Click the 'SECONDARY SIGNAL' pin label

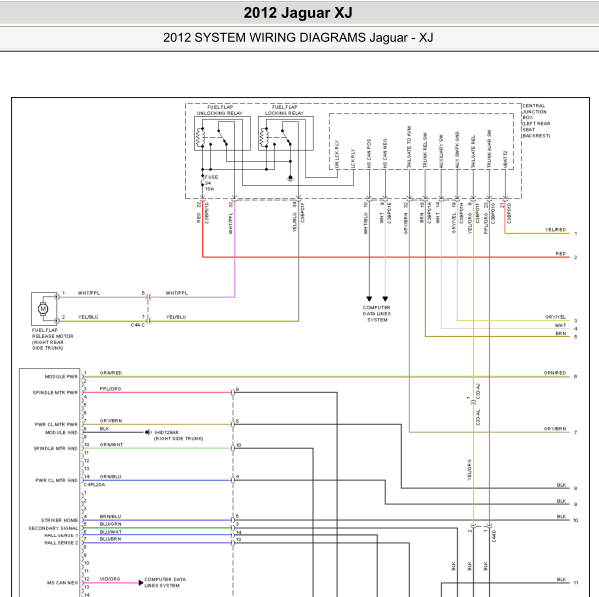[x=53, y=528]
